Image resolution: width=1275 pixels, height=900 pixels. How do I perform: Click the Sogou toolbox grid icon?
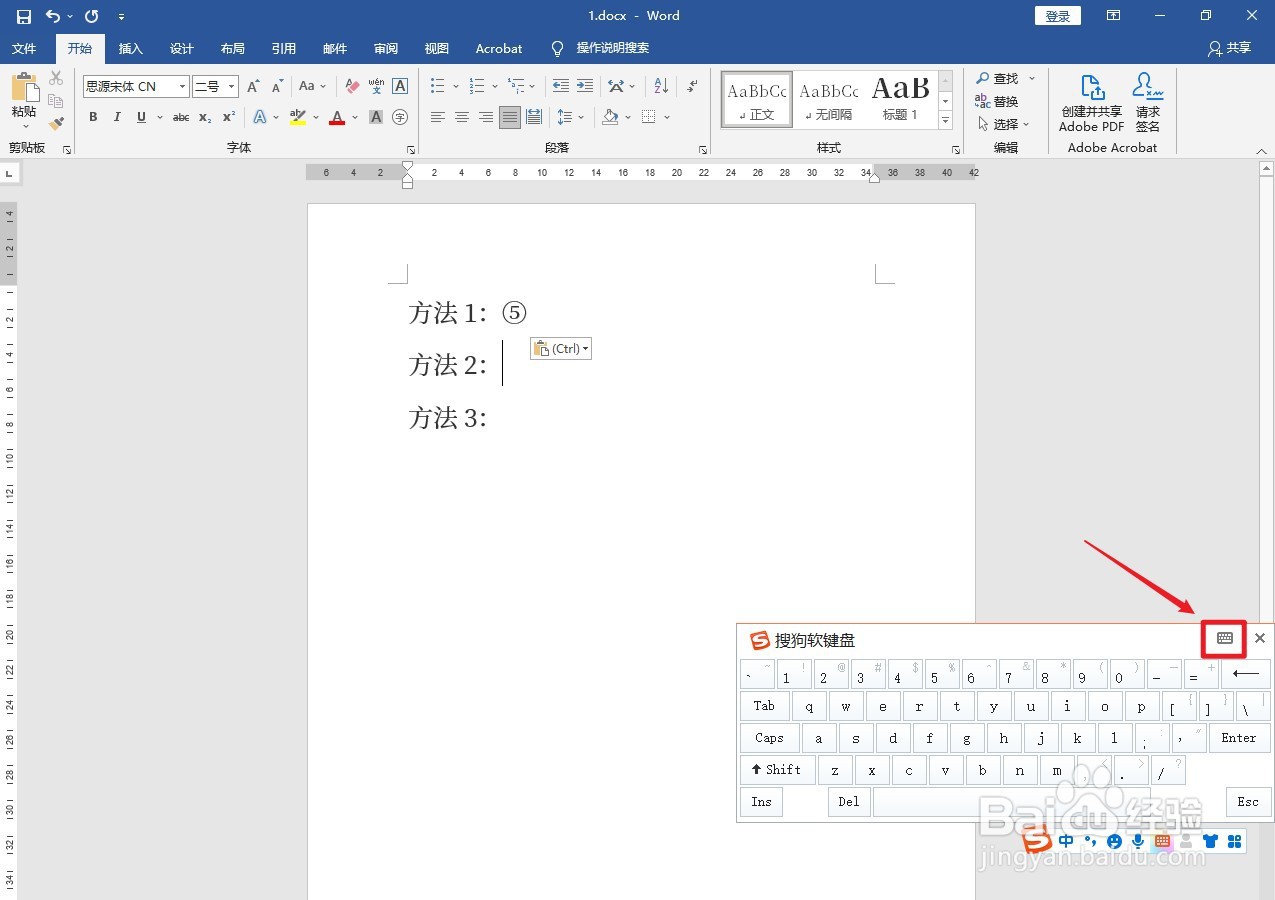click(1234, 841)
